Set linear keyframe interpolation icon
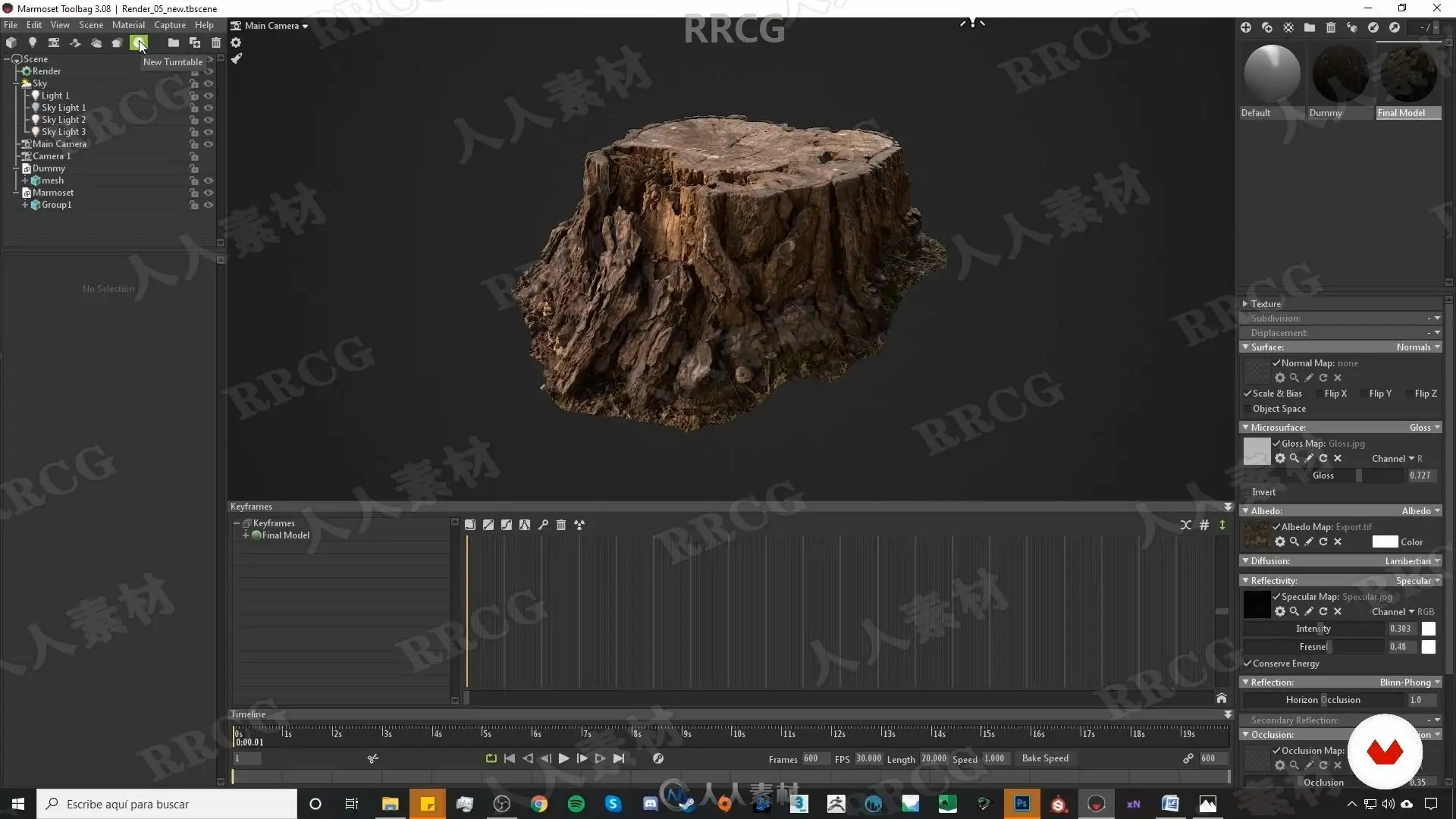Screen dimensions: 1456x819 pos(488,525)
